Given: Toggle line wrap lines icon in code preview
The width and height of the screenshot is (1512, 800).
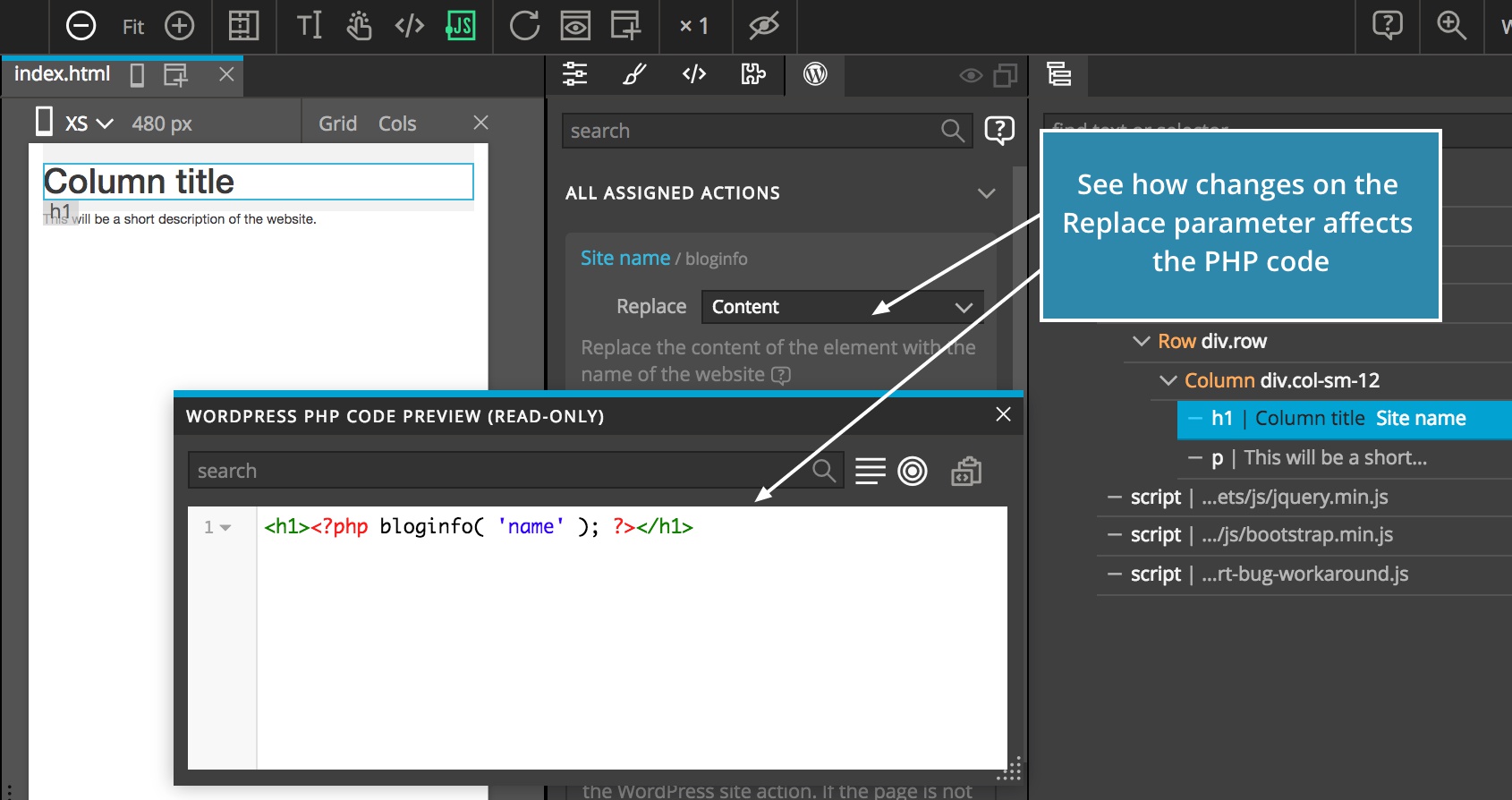Looking at the screenshot, I should click(x=870, y=471).
